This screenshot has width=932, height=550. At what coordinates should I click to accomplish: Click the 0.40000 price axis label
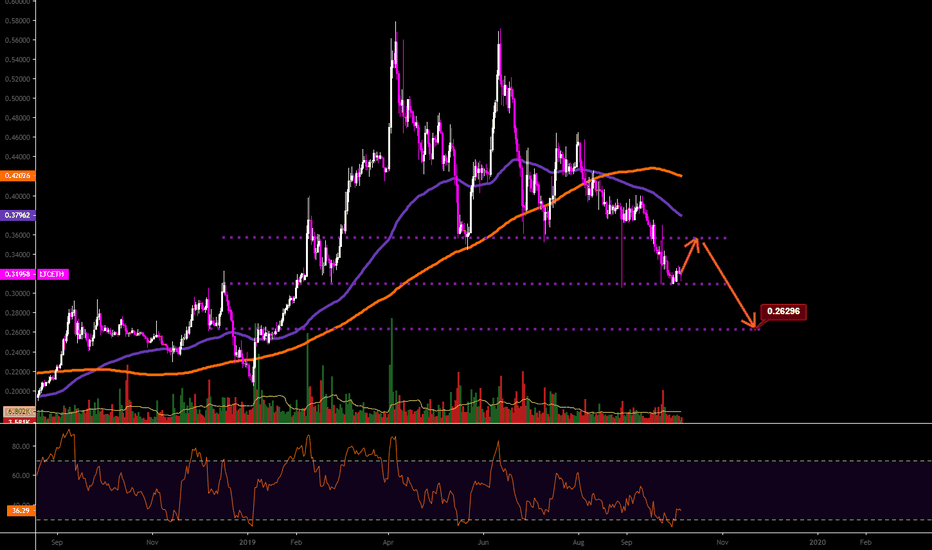tap(17, 196)
